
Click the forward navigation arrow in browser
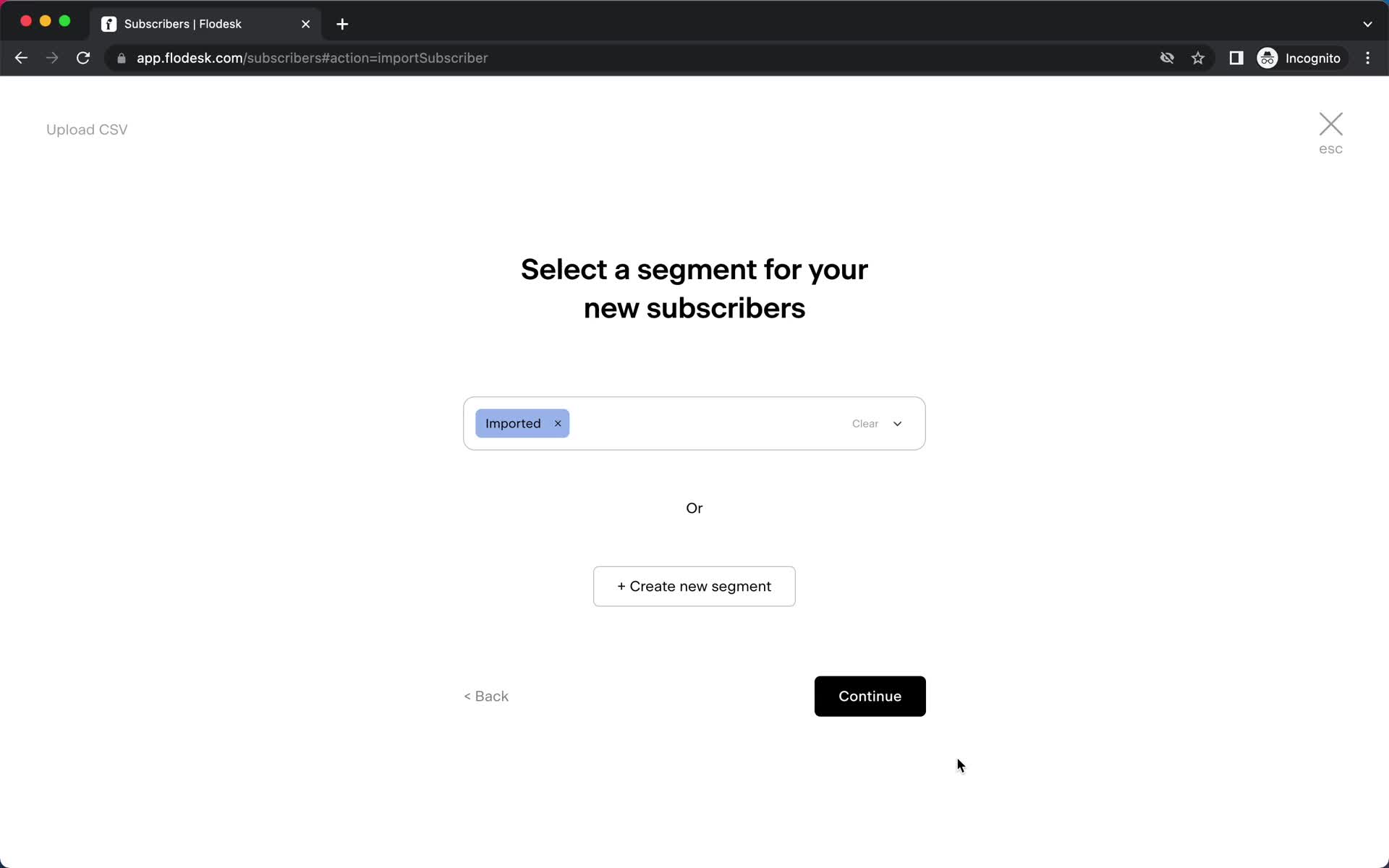click(51, 58)
